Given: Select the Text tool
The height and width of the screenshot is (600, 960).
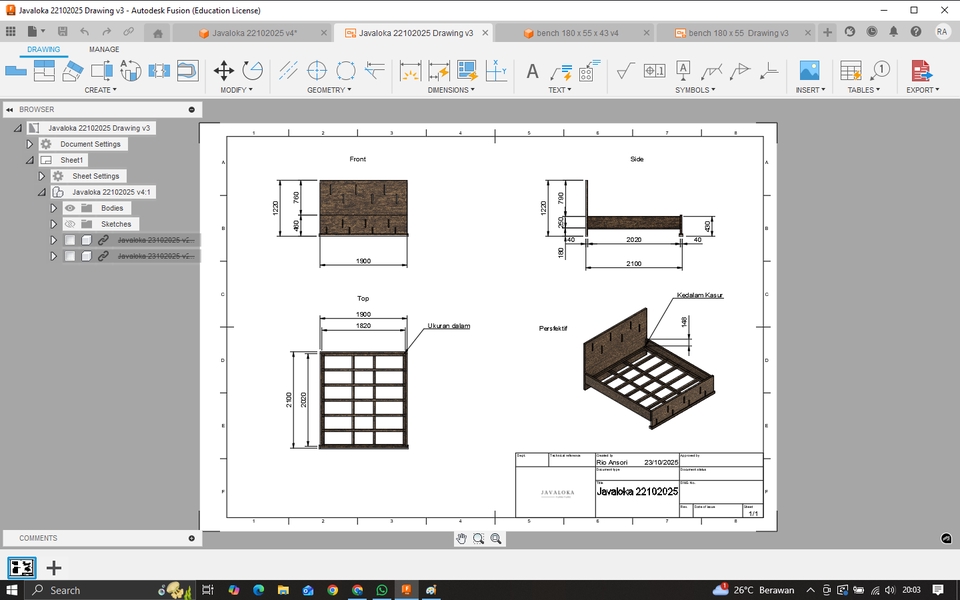Looking at the screenshot, I should [533, 72].
